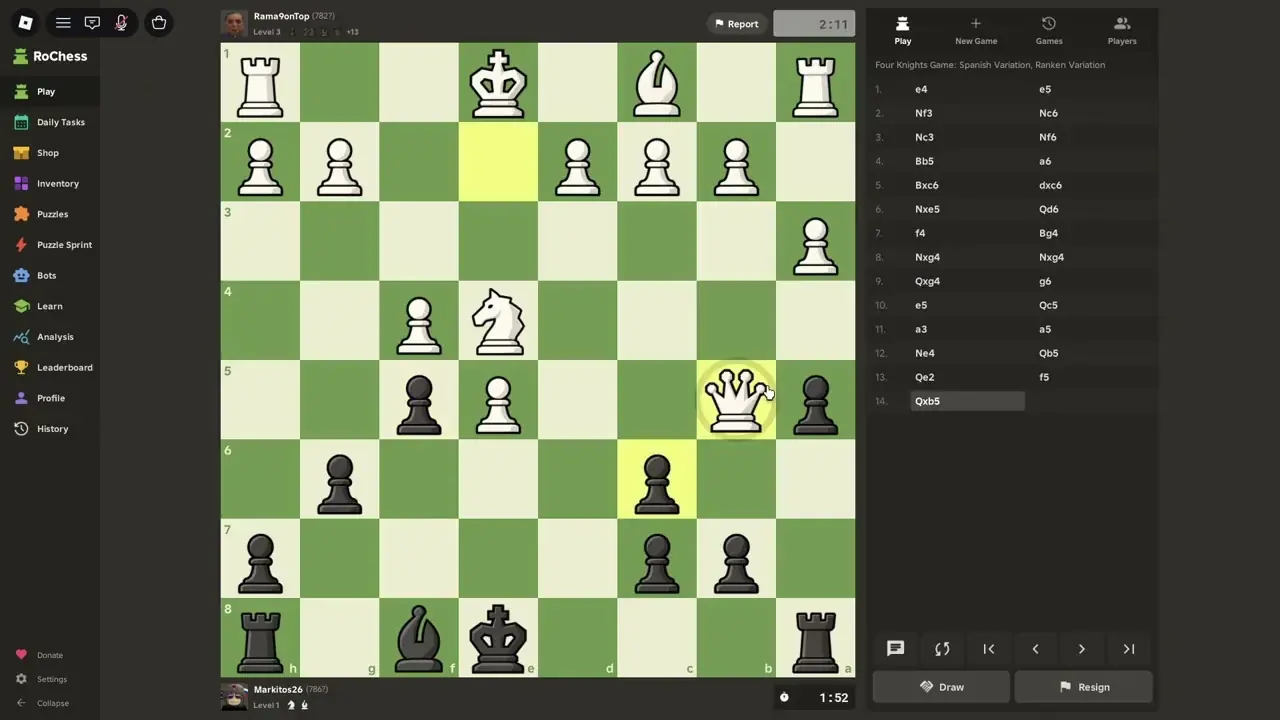Screen dimensions: 1280x720
Task: Open Rama9onTop player avatar
Action: click(234, 23)
